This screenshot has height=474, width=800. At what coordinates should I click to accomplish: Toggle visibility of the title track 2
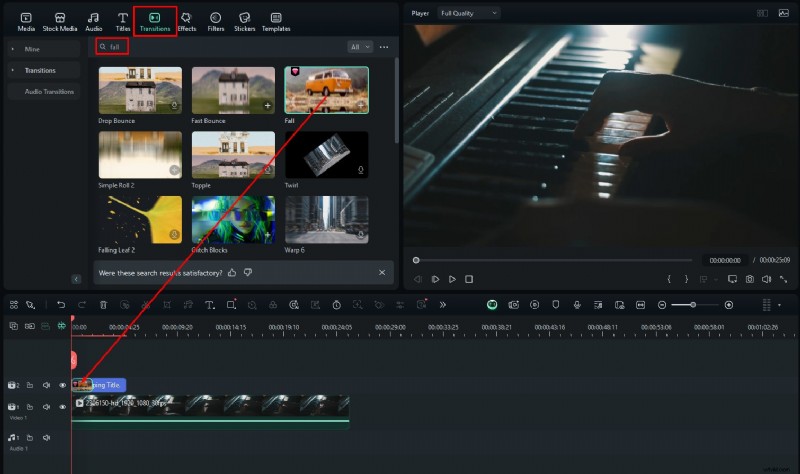(62, 385)
